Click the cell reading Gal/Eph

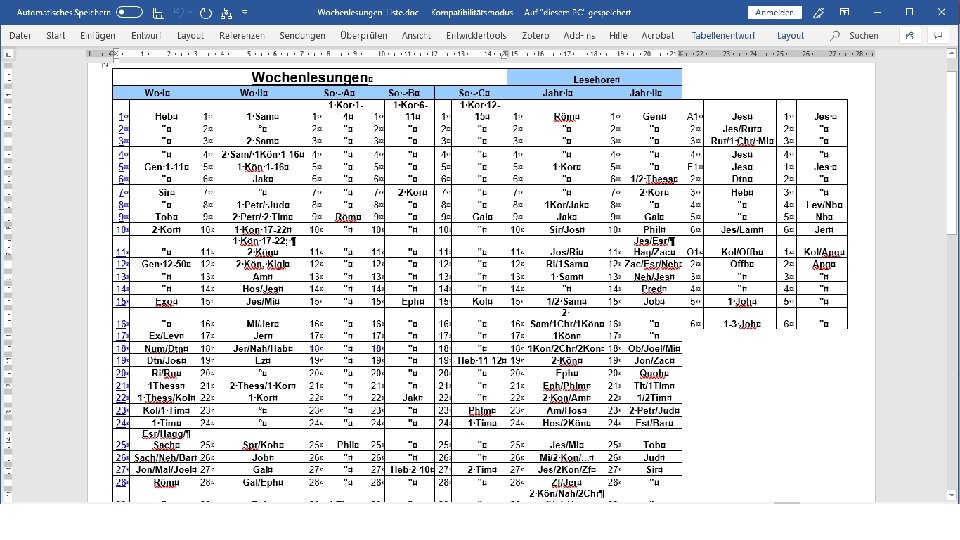coord(263,482)
